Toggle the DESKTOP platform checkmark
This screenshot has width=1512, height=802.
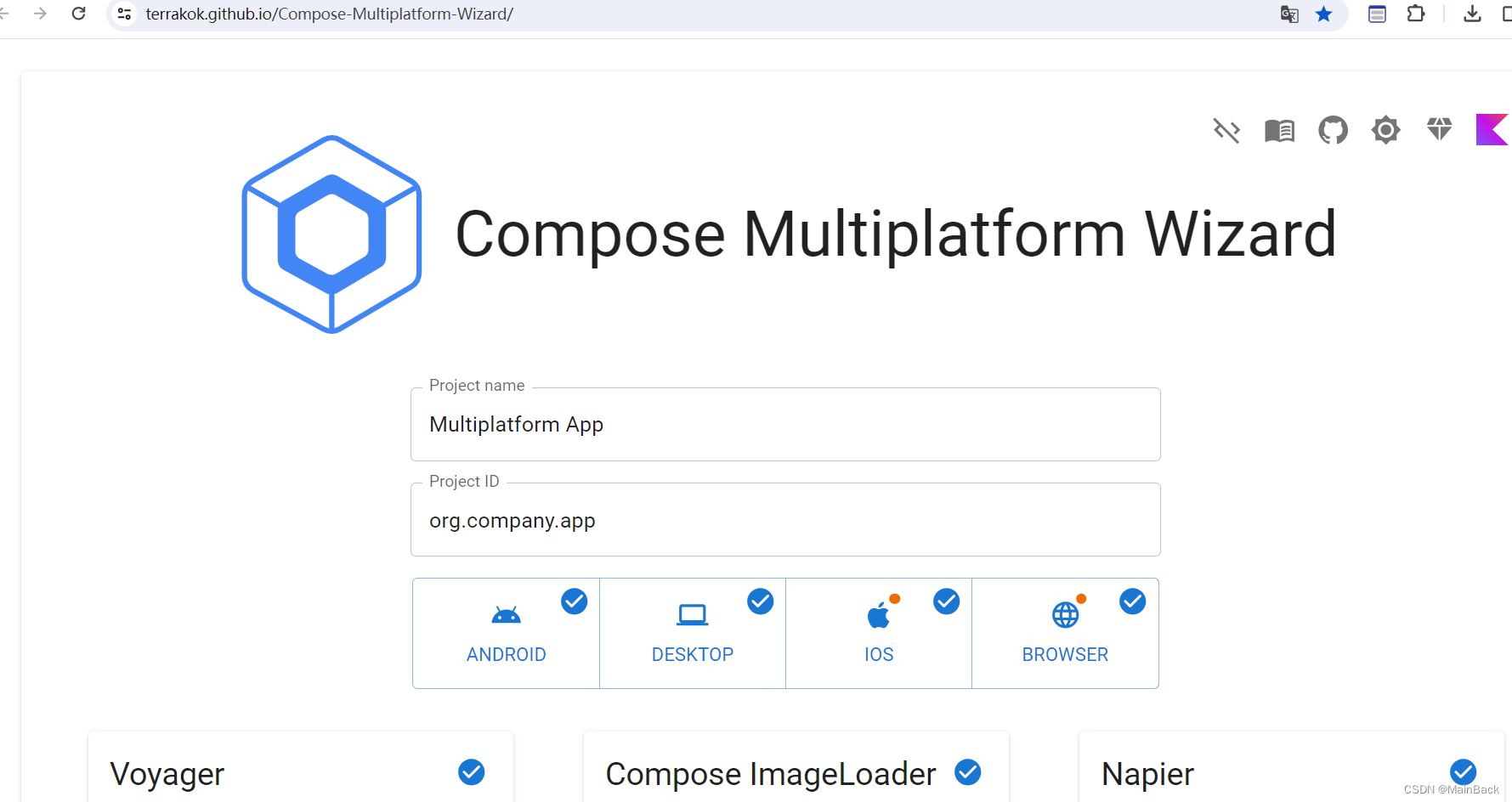760,601
